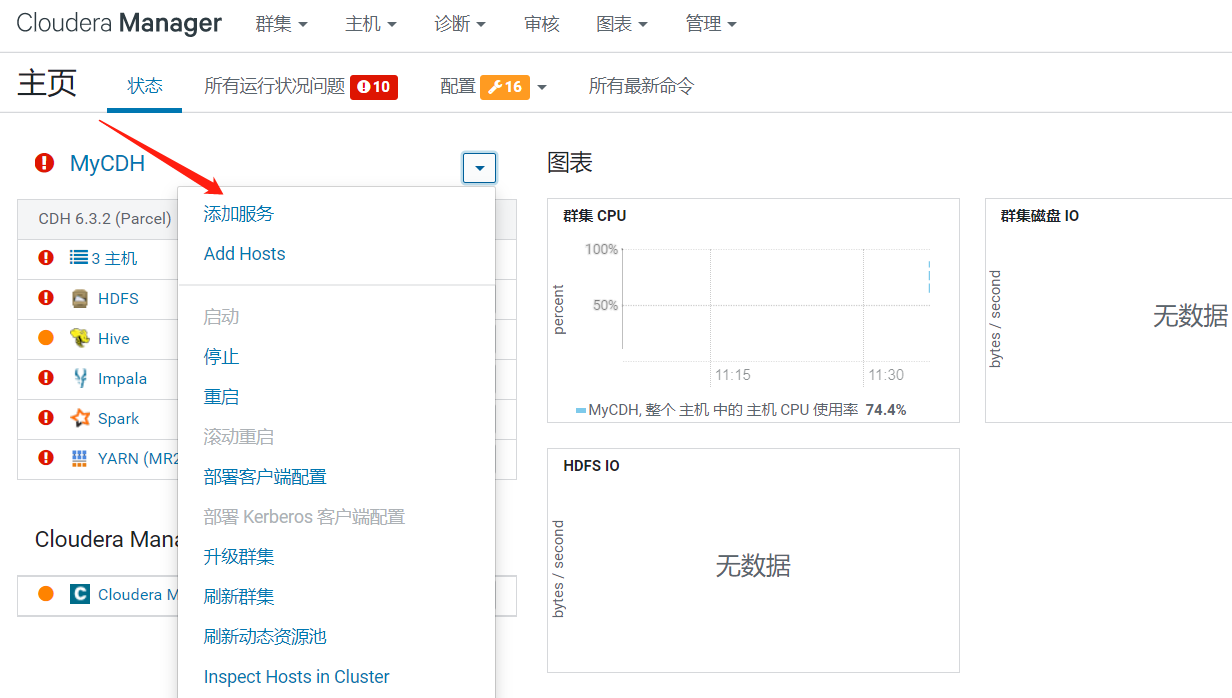This screenshot has height=698, width=1232.
Task: Select 刷新群集 menu entry
Action: tap(239, 597)
